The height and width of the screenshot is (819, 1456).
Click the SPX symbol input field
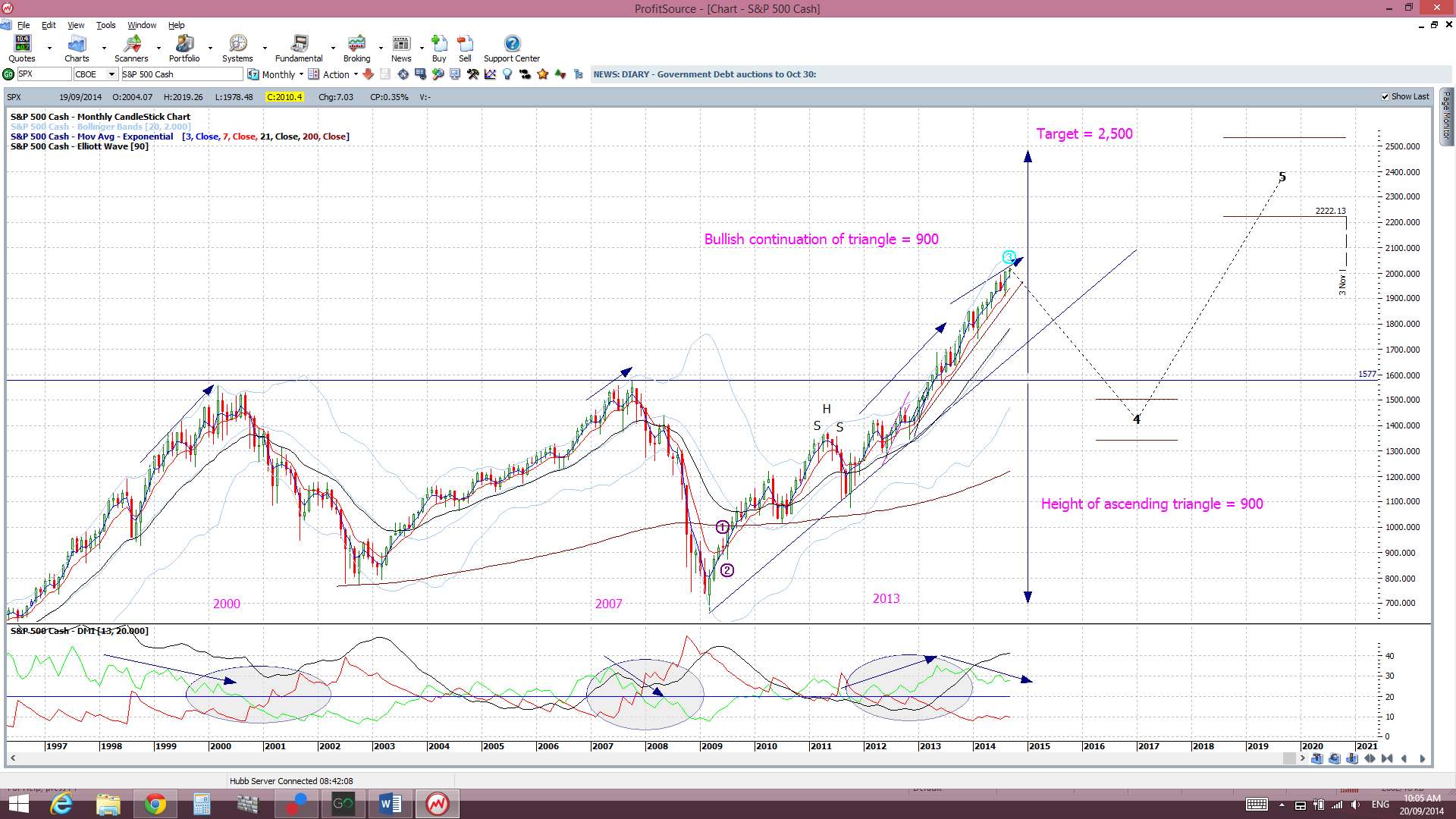pos(43,74)
